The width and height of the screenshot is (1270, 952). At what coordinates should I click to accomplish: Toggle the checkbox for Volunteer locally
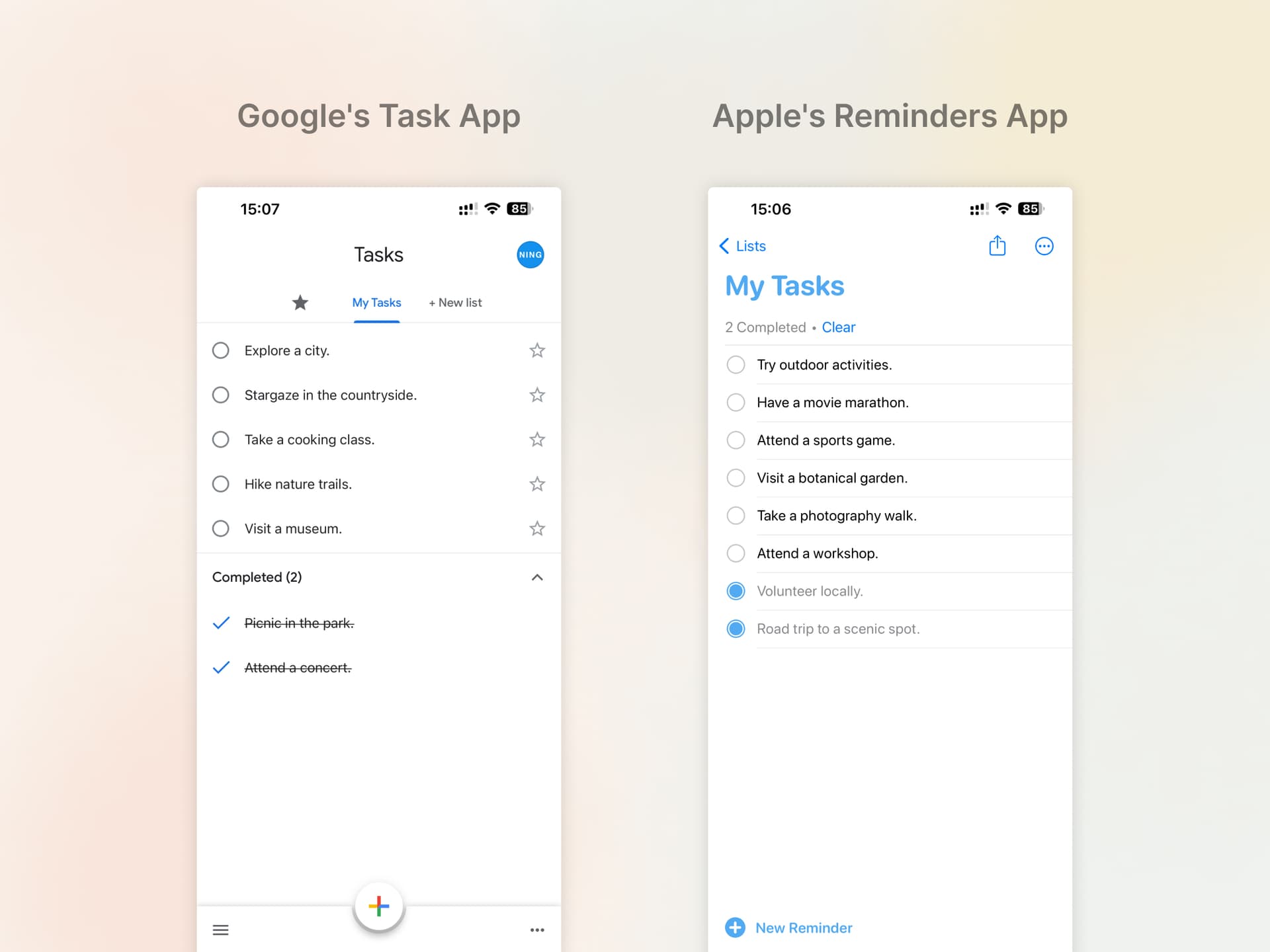(735, 591)
